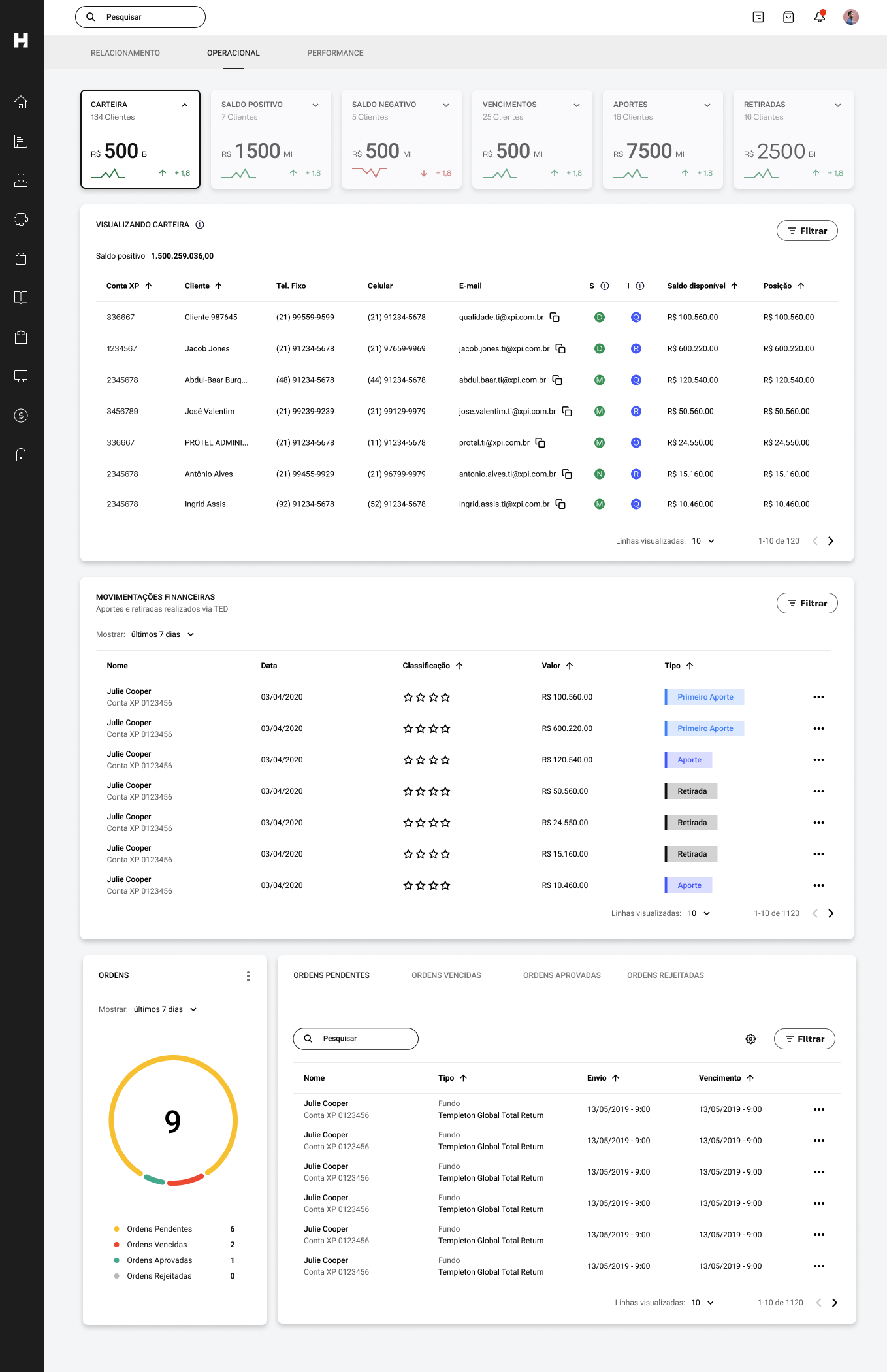Copy the qualidade.ti@xpi.com.br email address
The height and width of the screenshot is (1372, 887).
click(x=555, y=318)
